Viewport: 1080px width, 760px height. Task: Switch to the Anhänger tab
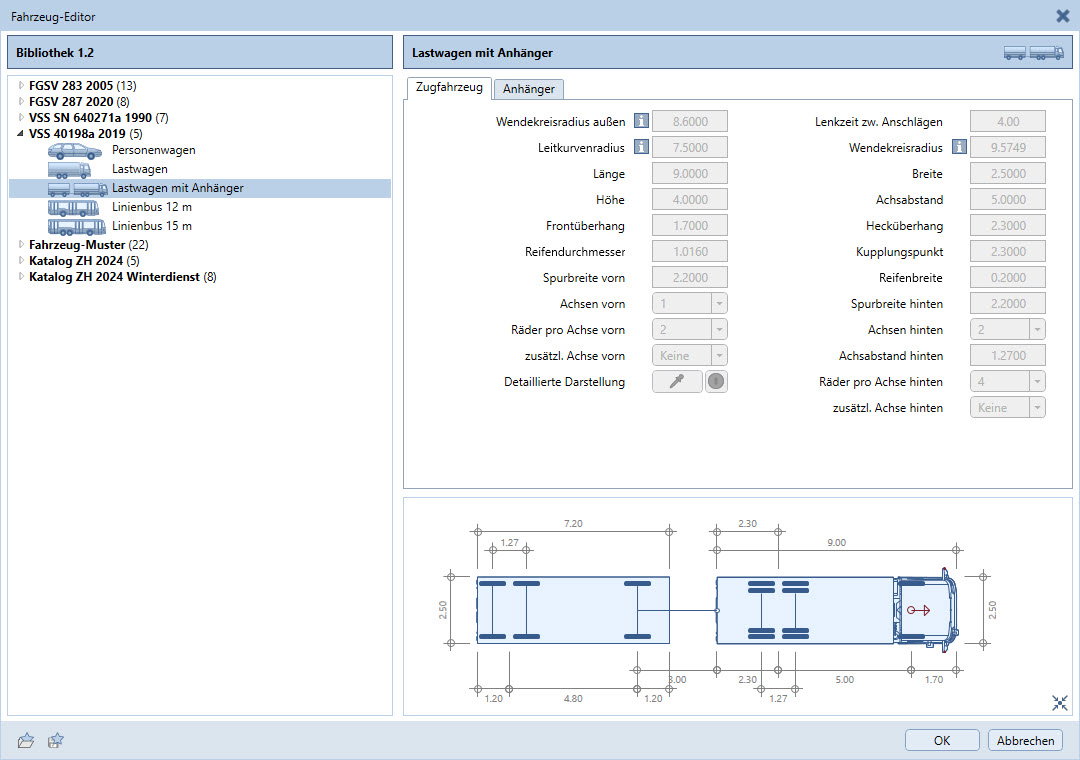pyautogui.click(x=529, y=89)
